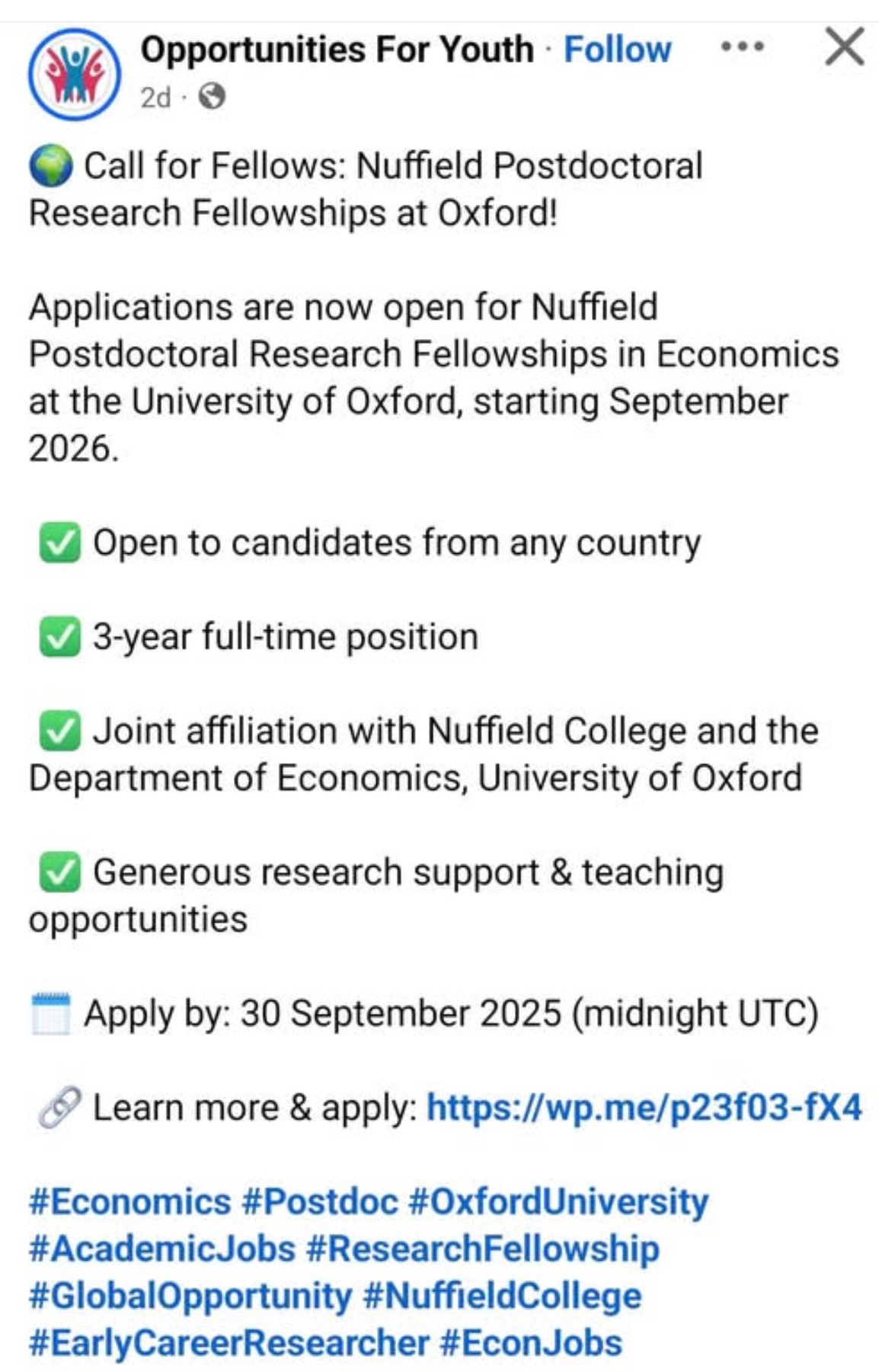
Task: Open the three-dots post options menu
Action: 742,47
